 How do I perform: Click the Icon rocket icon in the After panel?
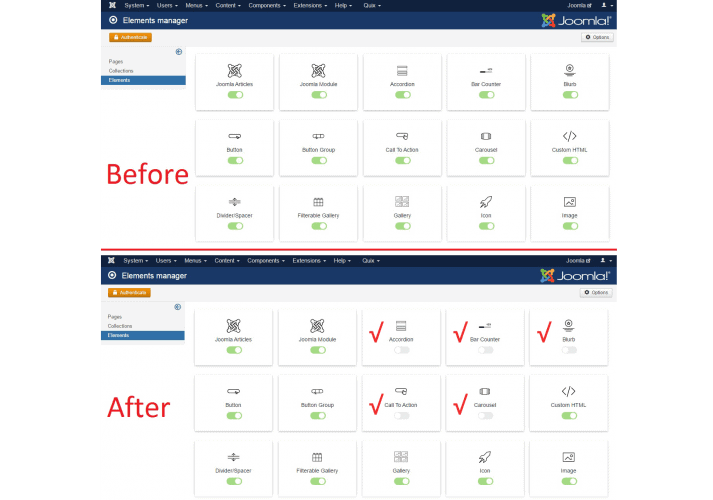486,457
